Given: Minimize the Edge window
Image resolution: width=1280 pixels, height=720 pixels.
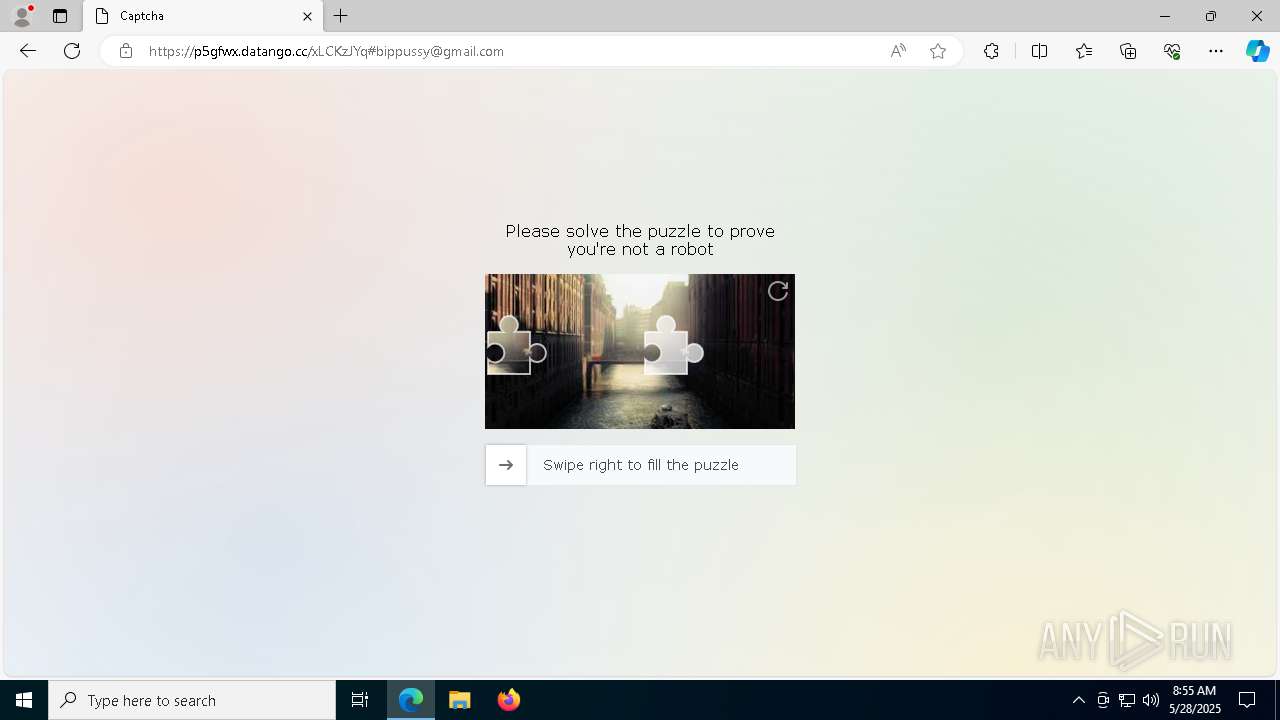Looking at the screenshot, I should pyautogui.click(x=1165, y=16).
